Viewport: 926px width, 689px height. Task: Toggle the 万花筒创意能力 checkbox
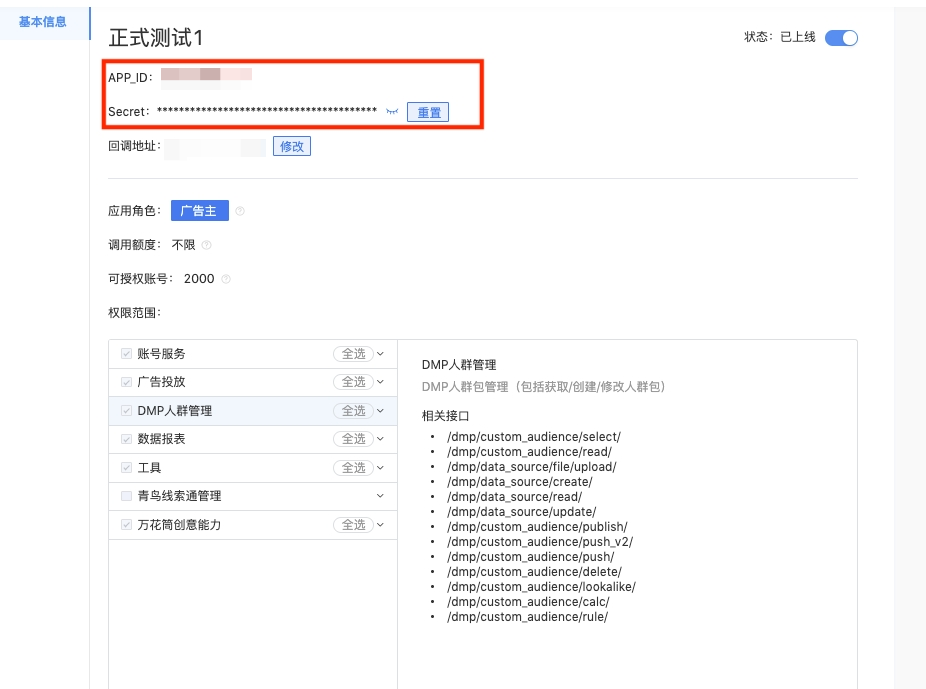pos(126,525)
